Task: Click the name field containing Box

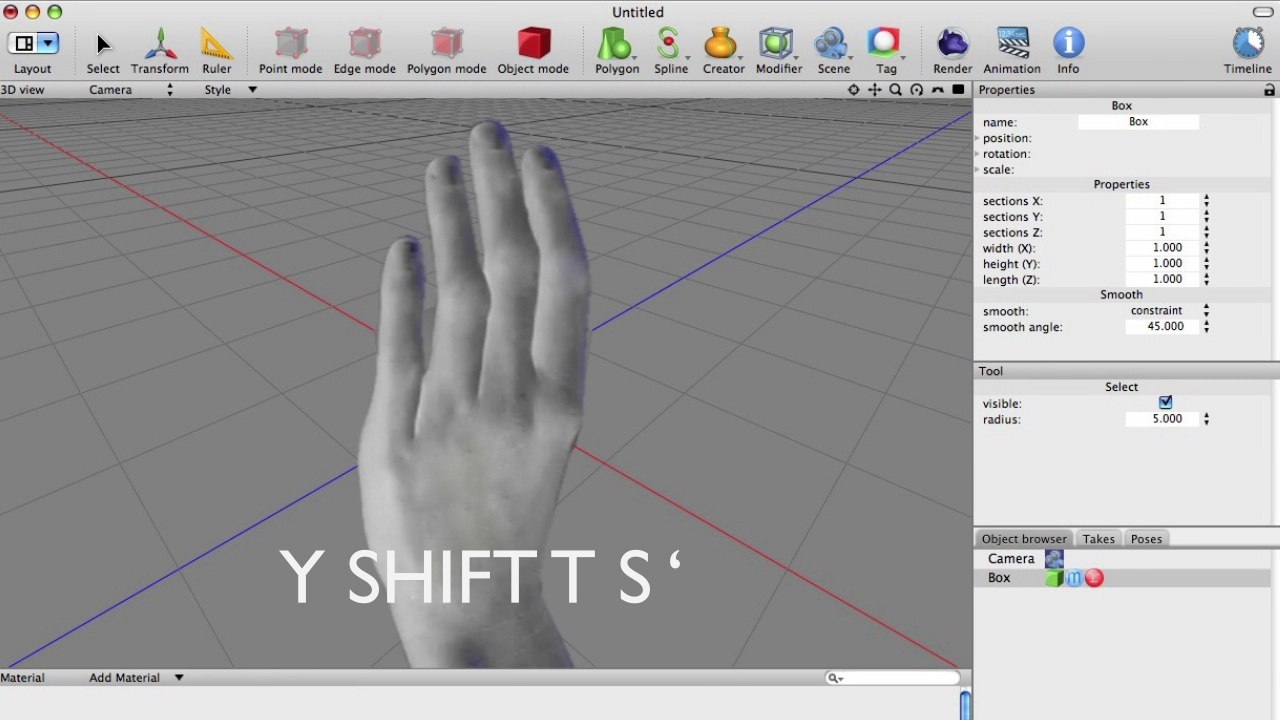Action: [x=1138, y=122]
